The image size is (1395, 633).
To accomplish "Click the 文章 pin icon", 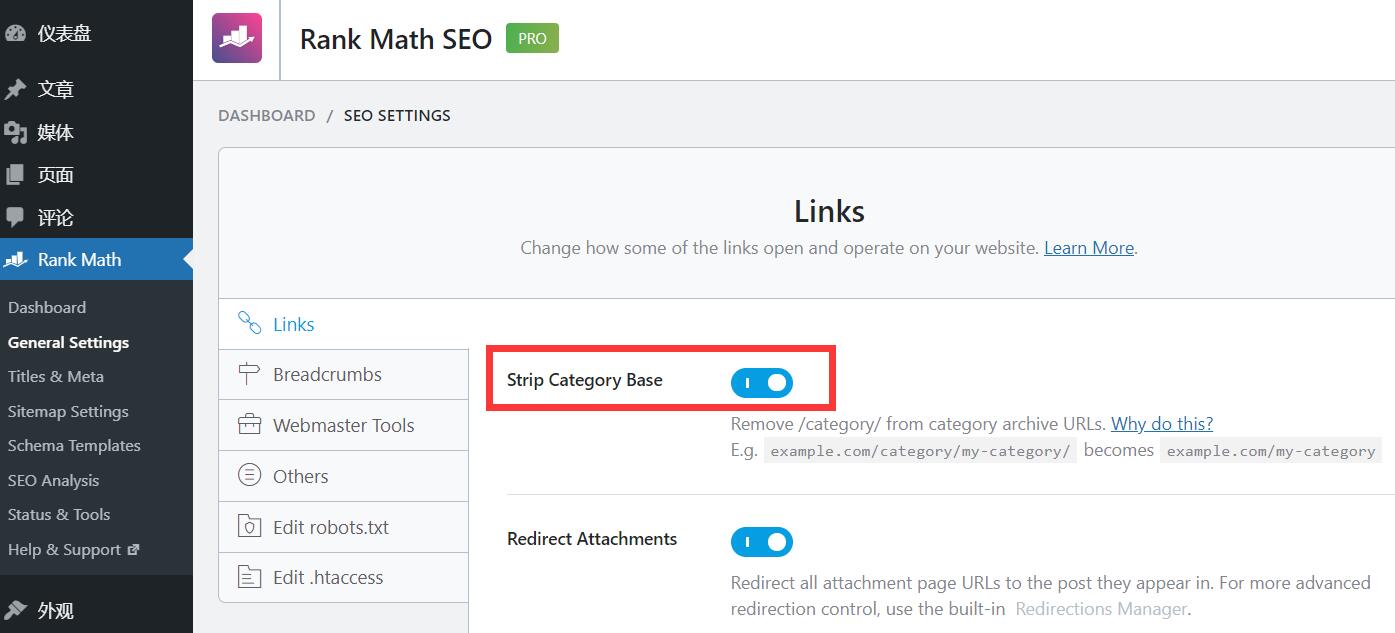I will click(x=15, y=89).
